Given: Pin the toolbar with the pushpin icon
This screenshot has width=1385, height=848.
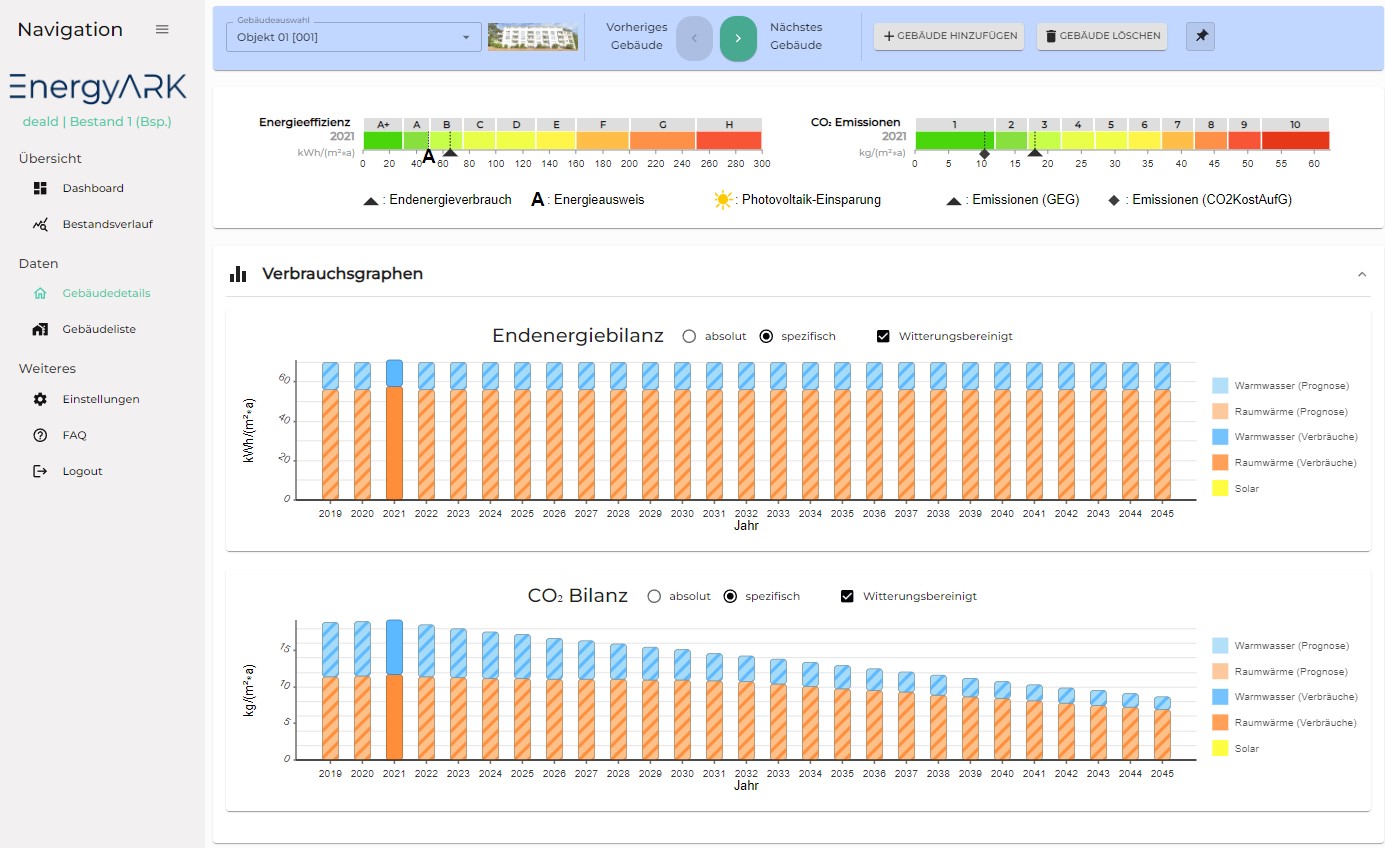Looking at the screenshot, I should tap(1200, 36).
